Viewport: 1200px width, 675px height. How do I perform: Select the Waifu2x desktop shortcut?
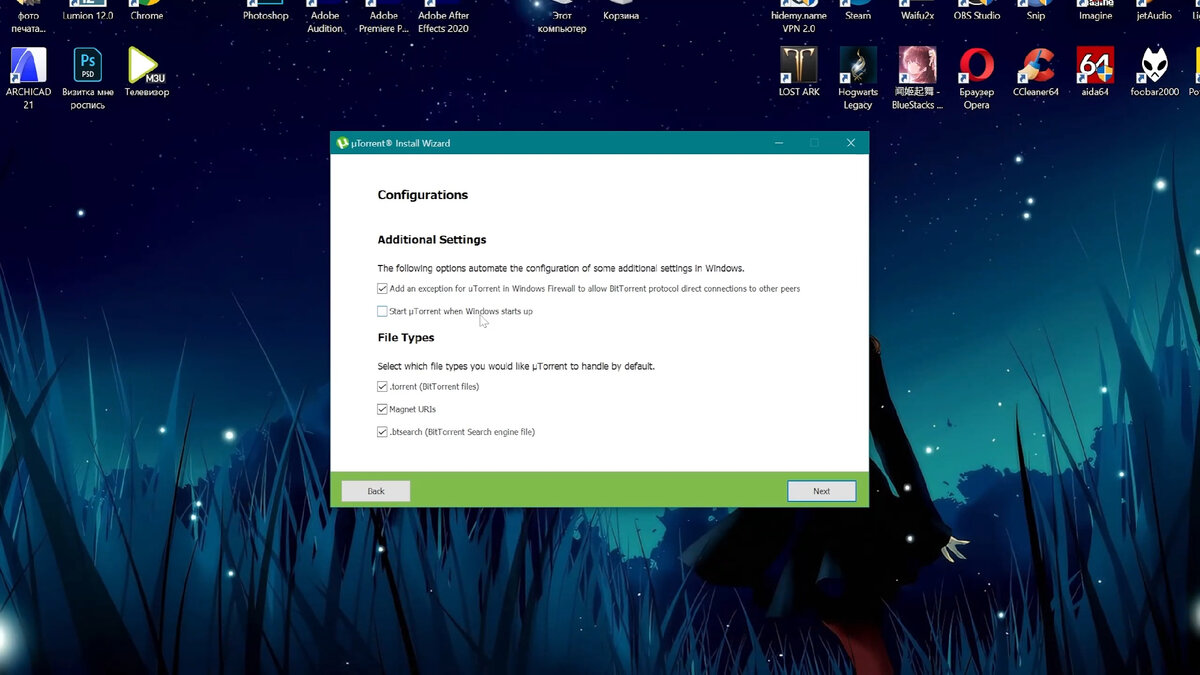[x=917, y=10]
